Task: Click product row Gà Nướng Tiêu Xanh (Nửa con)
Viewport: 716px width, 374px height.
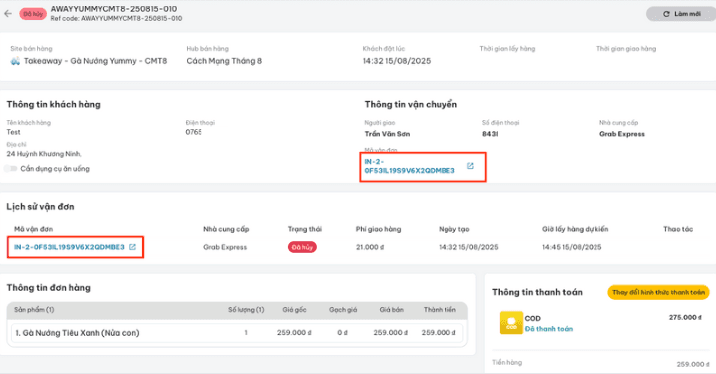Action: tap(237, 333)
